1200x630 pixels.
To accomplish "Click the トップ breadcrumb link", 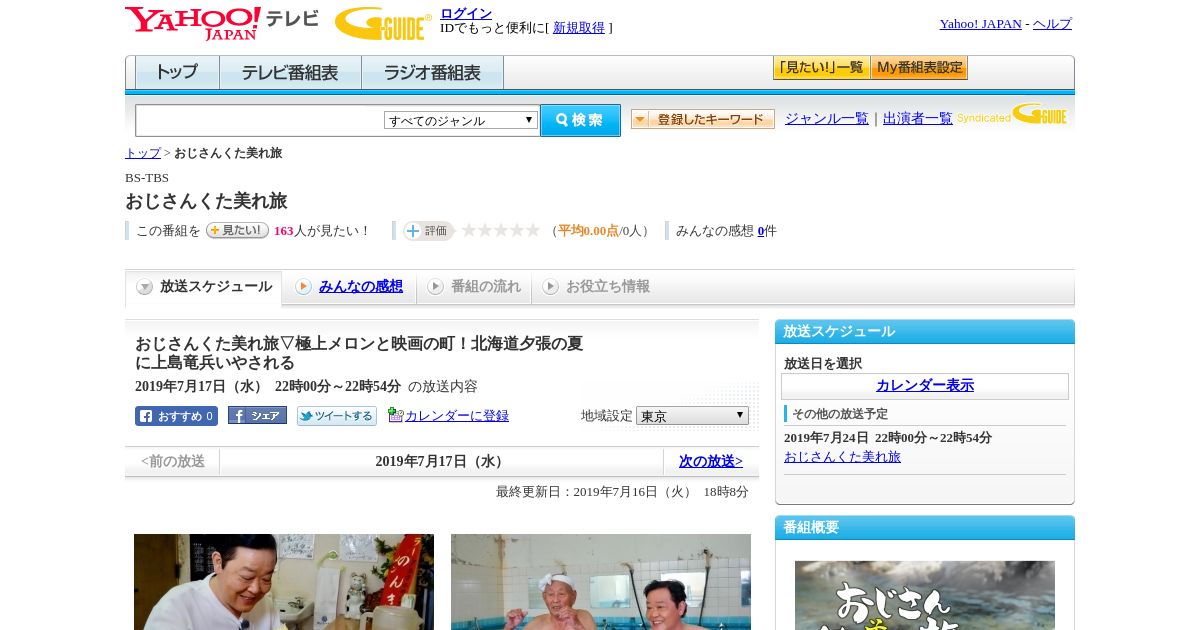I will 143,153.
